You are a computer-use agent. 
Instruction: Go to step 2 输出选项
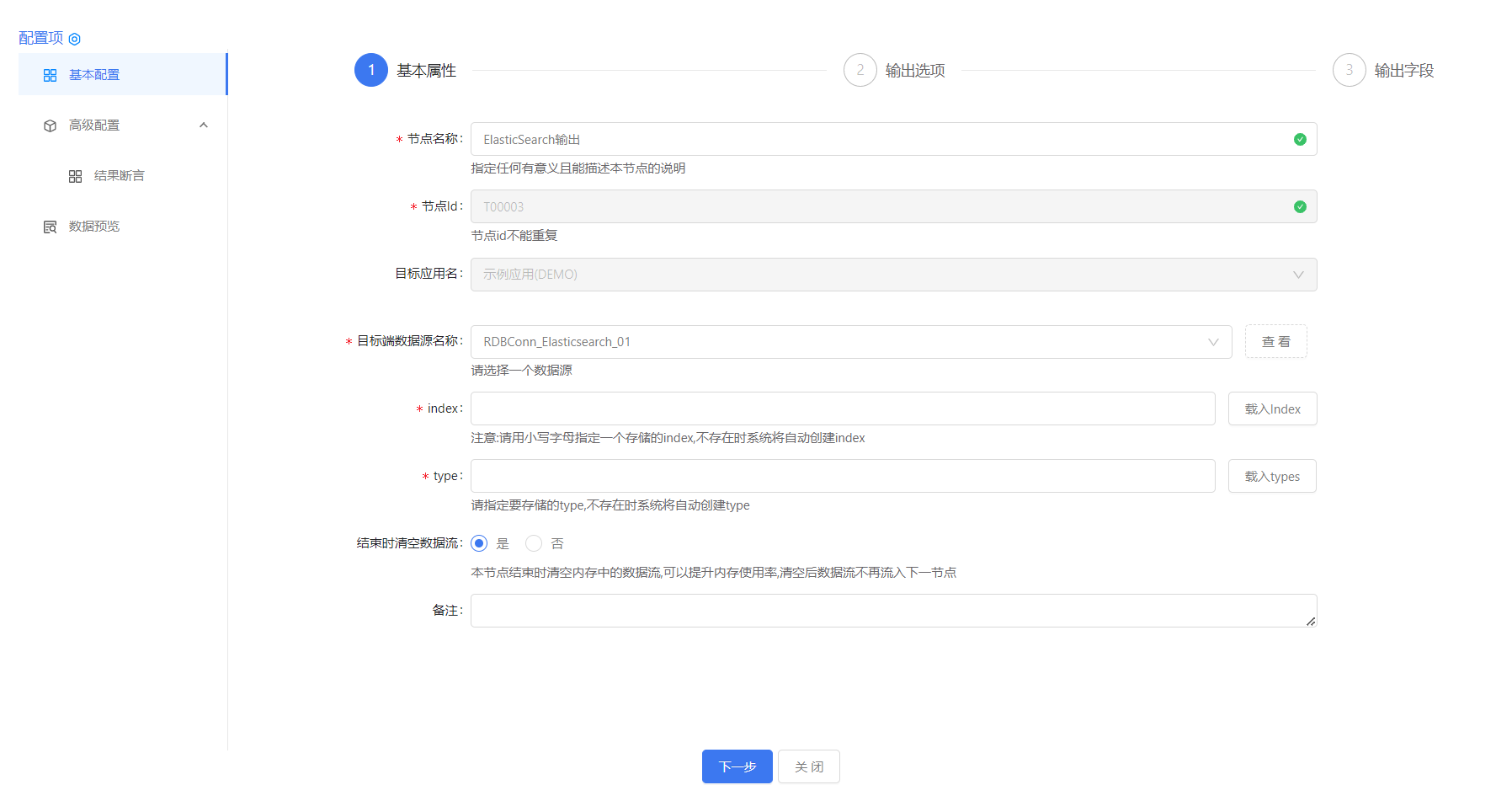tap(860, 70)
